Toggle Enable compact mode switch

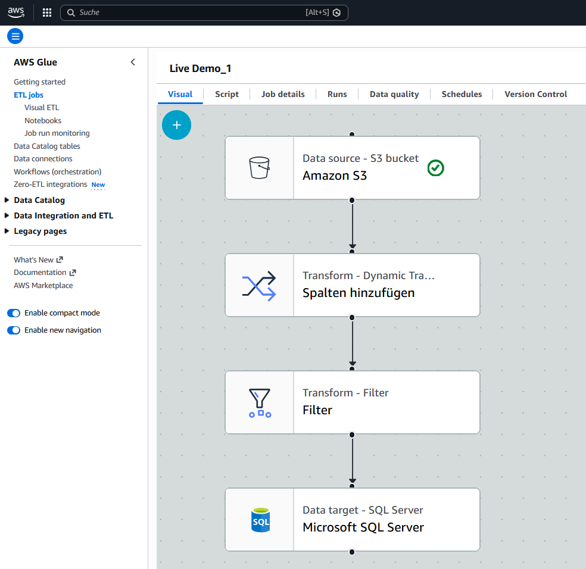tap(14, 313)
